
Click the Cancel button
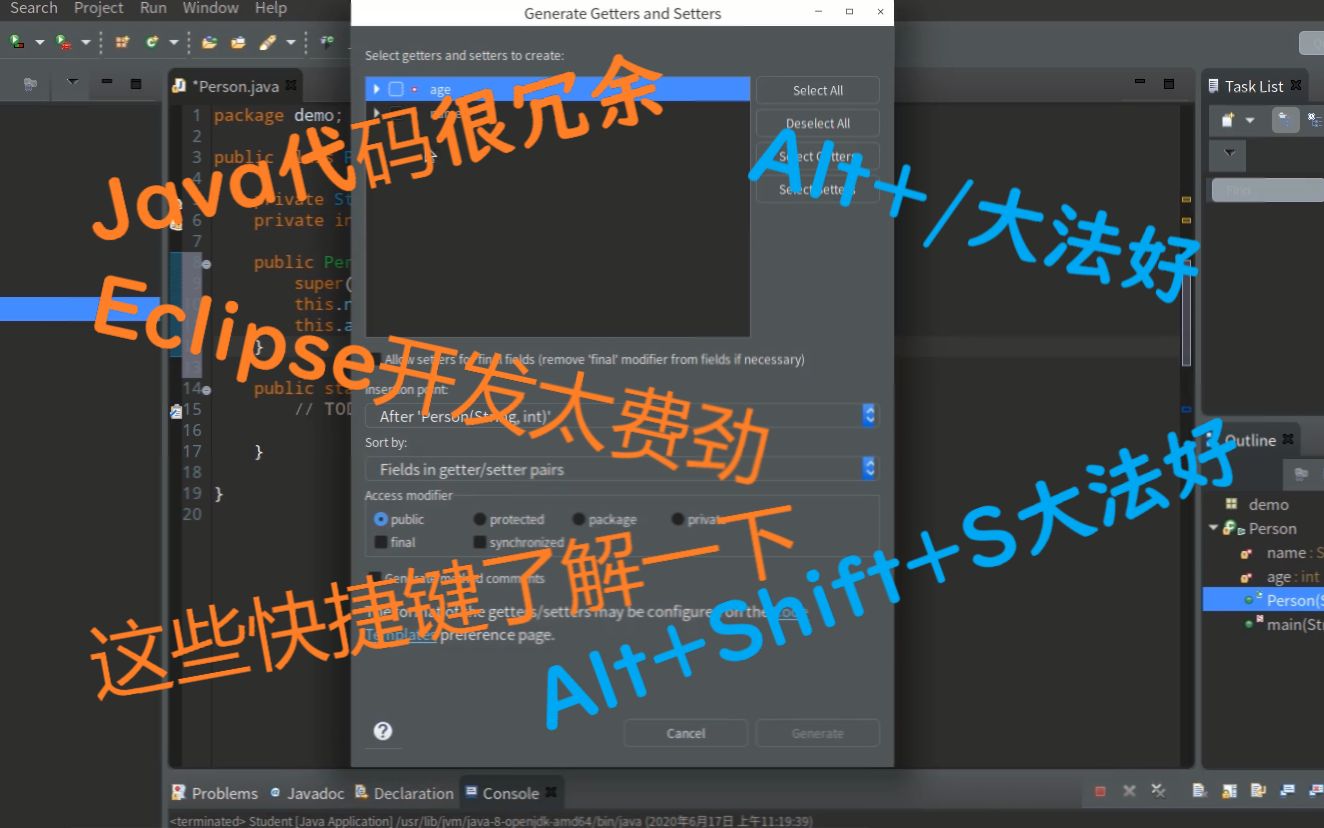(x=686, y=733)
